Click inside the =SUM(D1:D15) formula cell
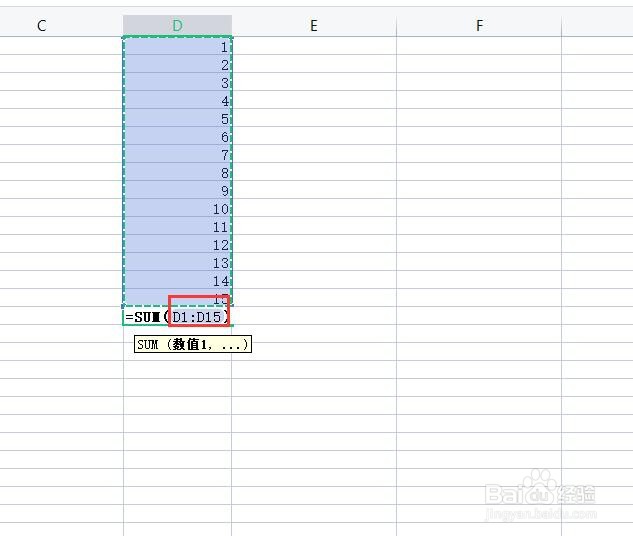This screenshot has height=536, width=633. point(177,316)
